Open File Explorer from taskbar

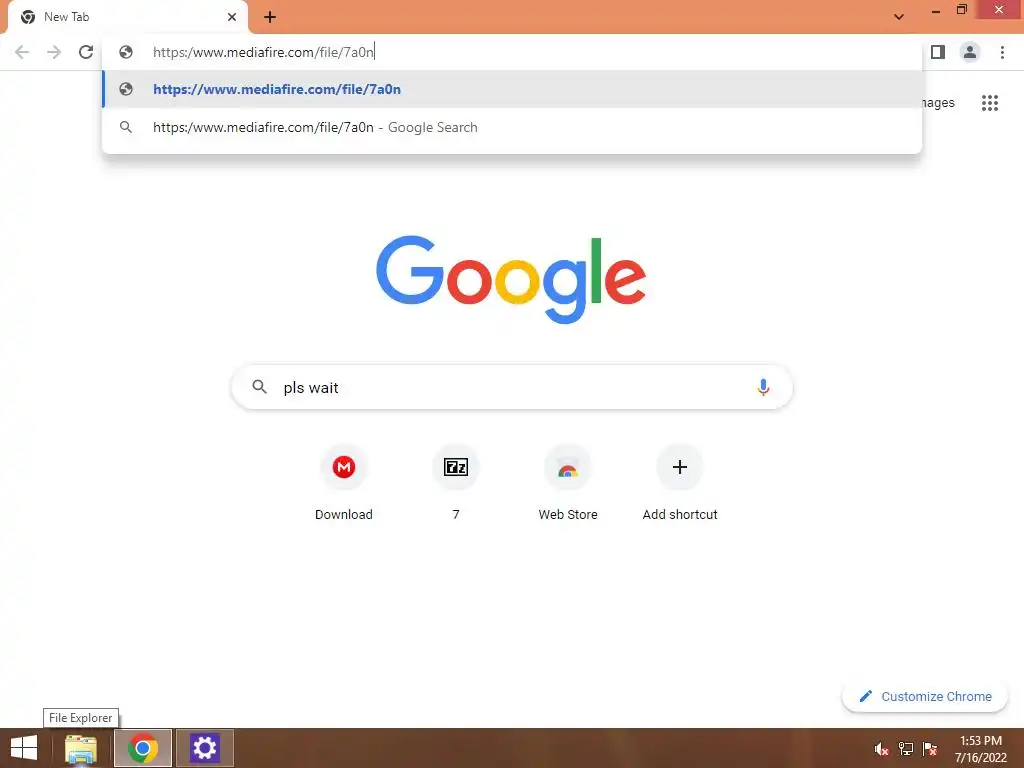[x=81, y=748]
